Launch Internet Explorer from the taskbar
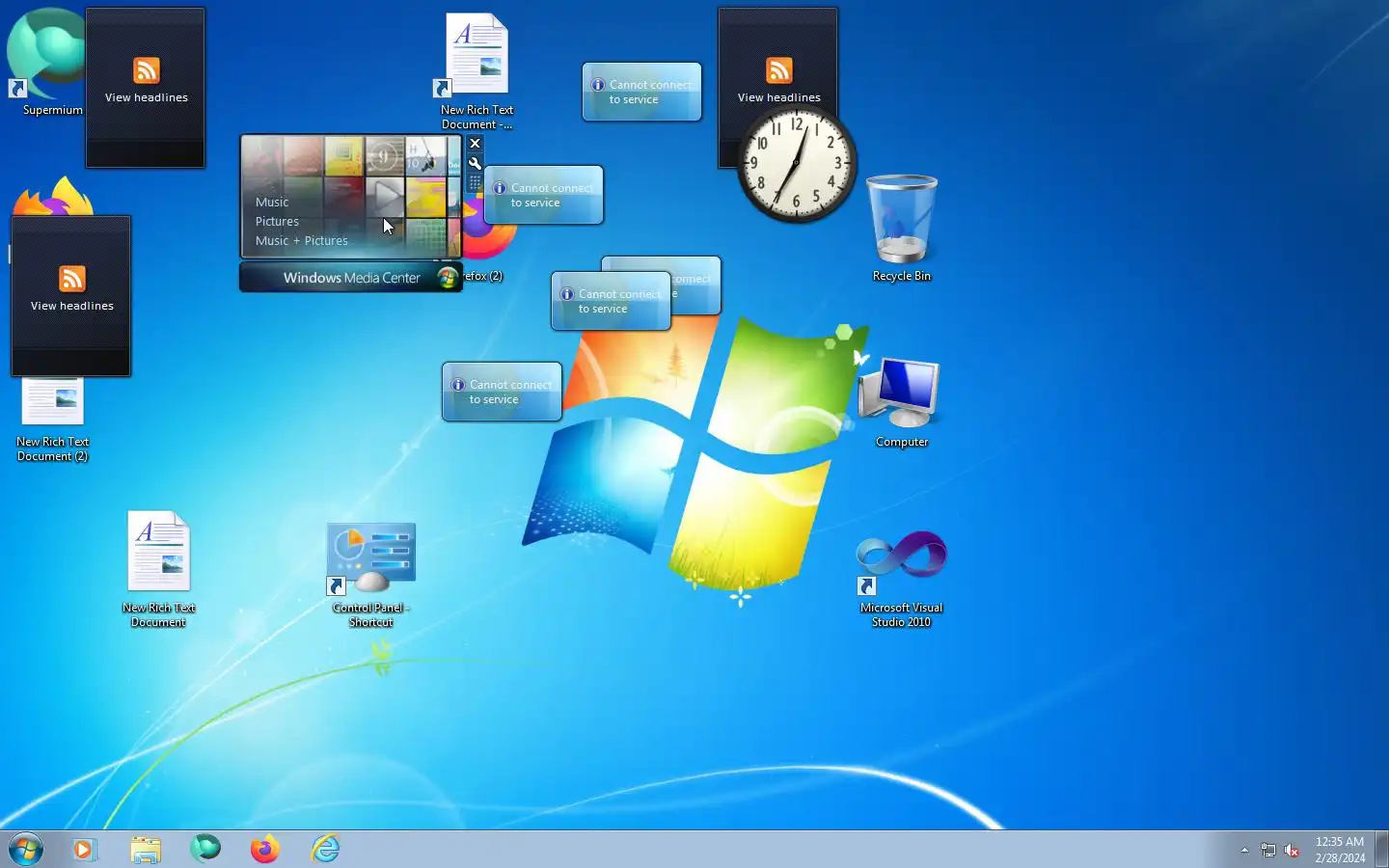This screenshot has width=1389, height=868. coord(326,850)
